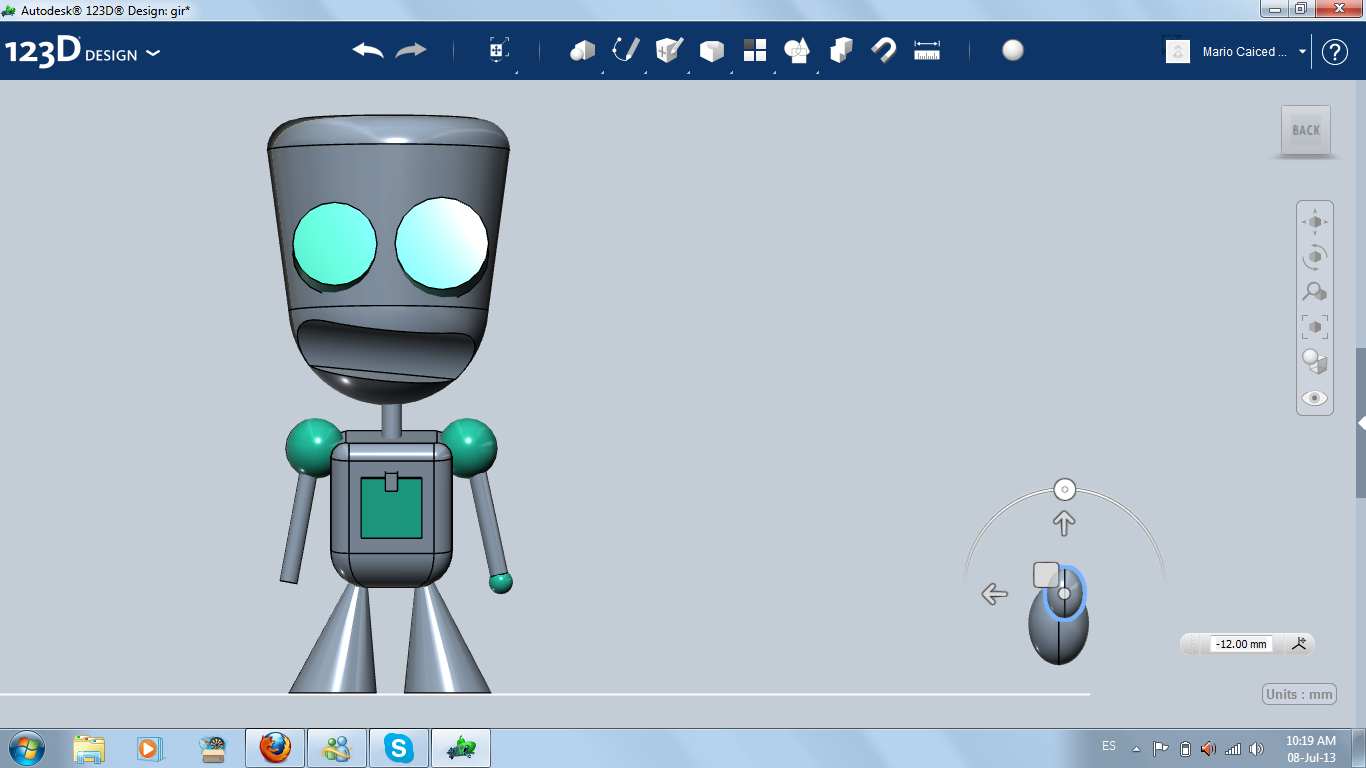Viewport: 1366px width, 768px height.
Task: Undo the last action
Action: pos(368,50)
